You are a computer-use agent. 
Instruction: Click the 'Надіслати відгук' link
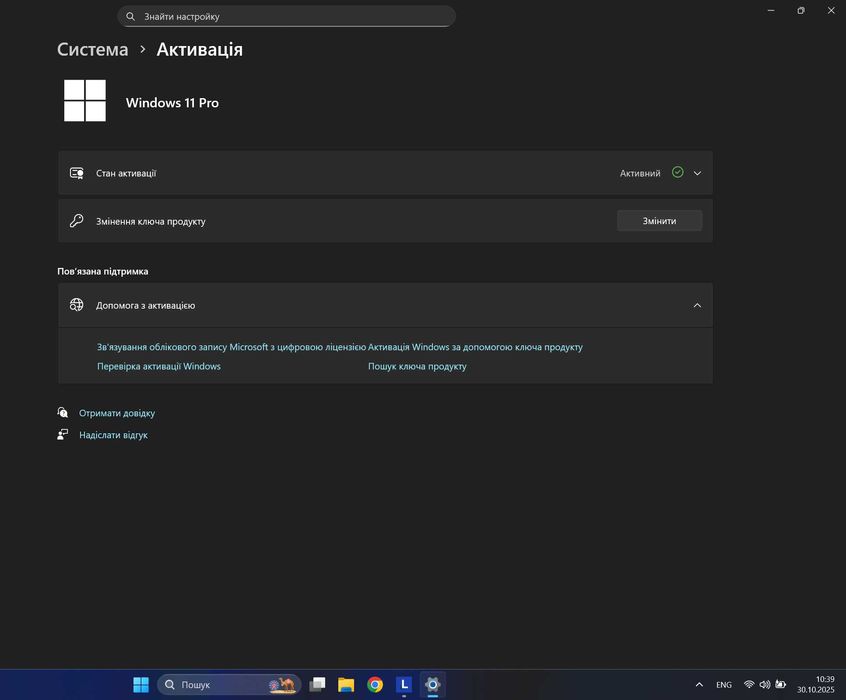point(113,435)
